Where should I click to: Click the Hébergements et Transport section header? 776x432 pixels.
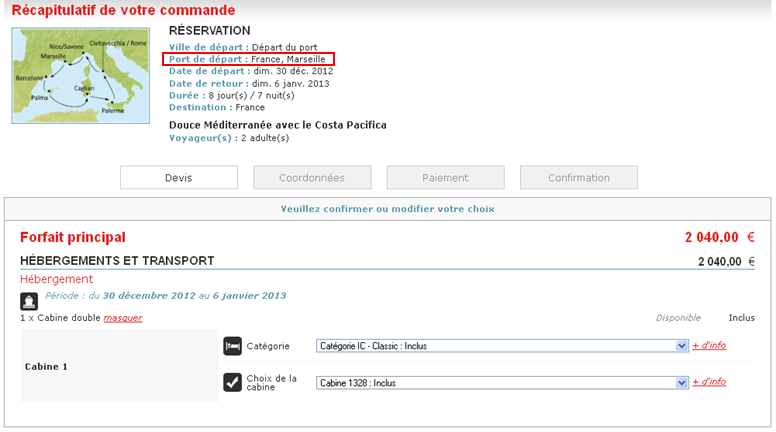(x=117, y=260)
